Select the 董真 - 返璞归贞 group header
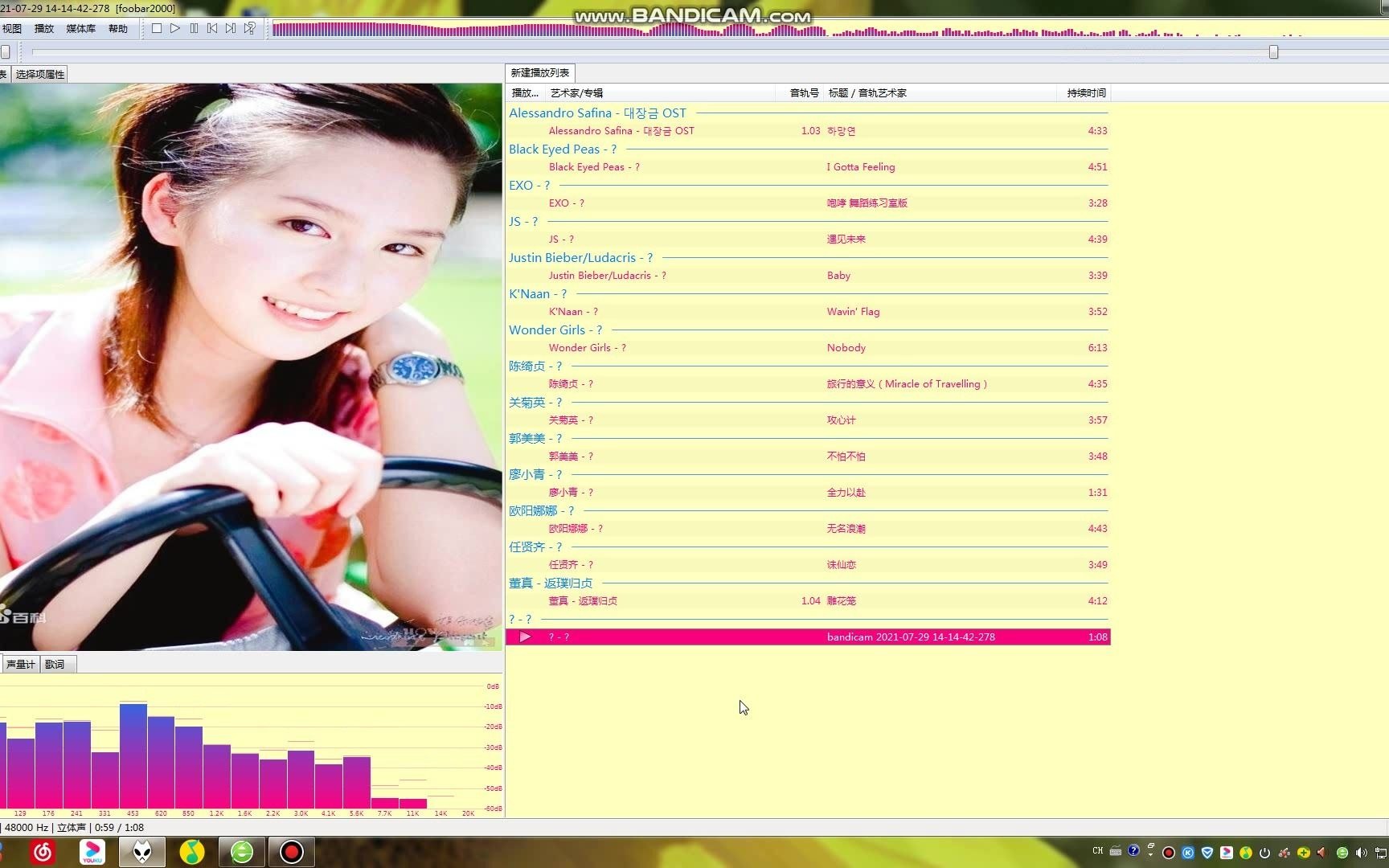The image size is (1389, 868). (551, 583)
